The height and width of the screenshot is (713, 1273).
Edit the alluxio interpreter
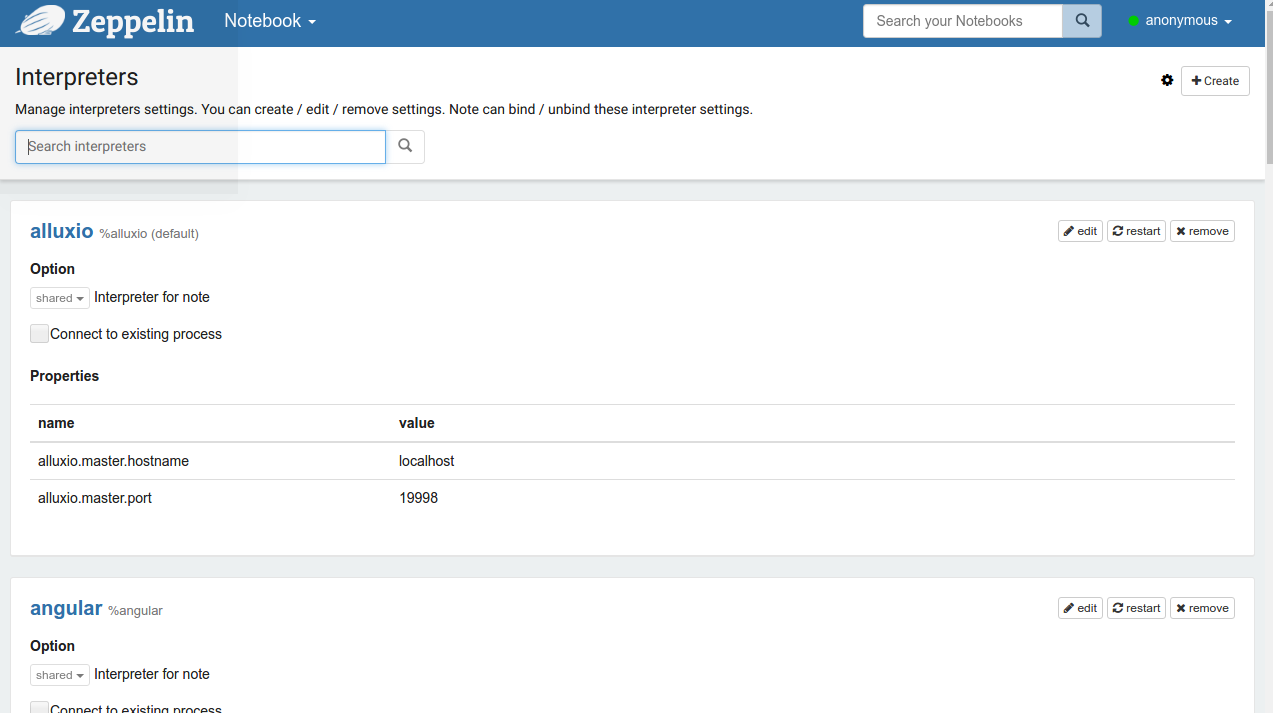1080,231
